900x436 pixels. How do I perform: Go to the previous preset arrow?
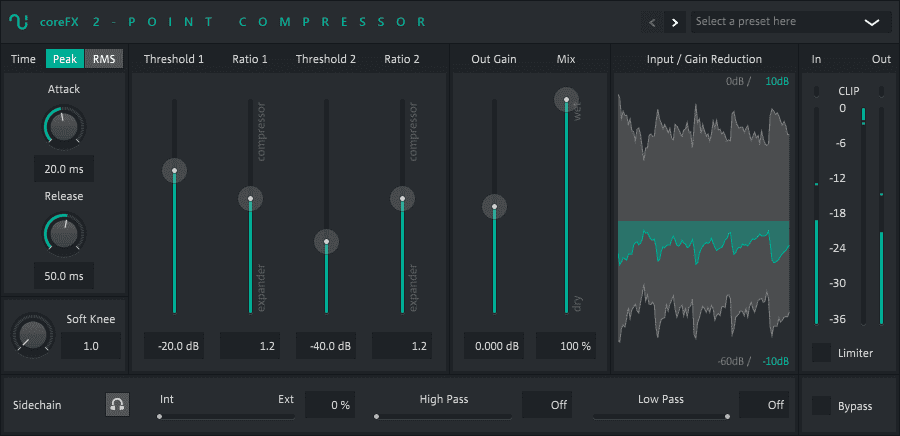[x=652, y=22]
